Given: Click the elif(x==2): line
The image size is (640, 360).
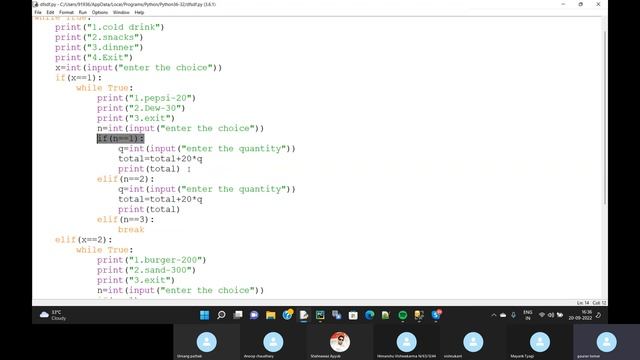Looking at the screenshot, I should point(84,240).
